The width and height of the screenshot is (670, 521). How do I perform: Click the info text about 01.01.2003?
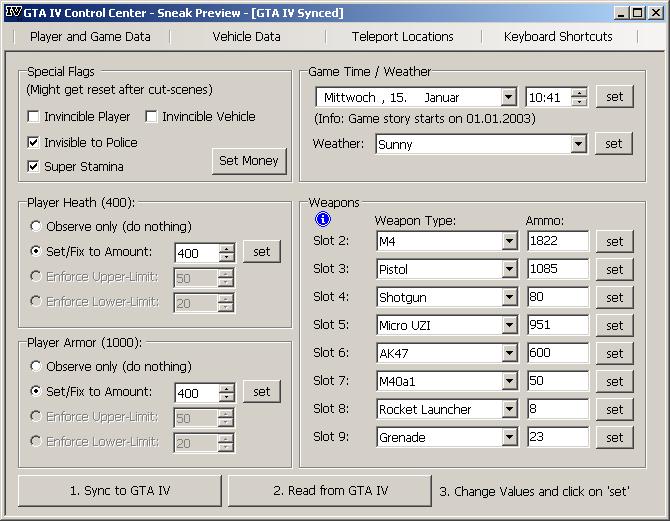[424, 118]
